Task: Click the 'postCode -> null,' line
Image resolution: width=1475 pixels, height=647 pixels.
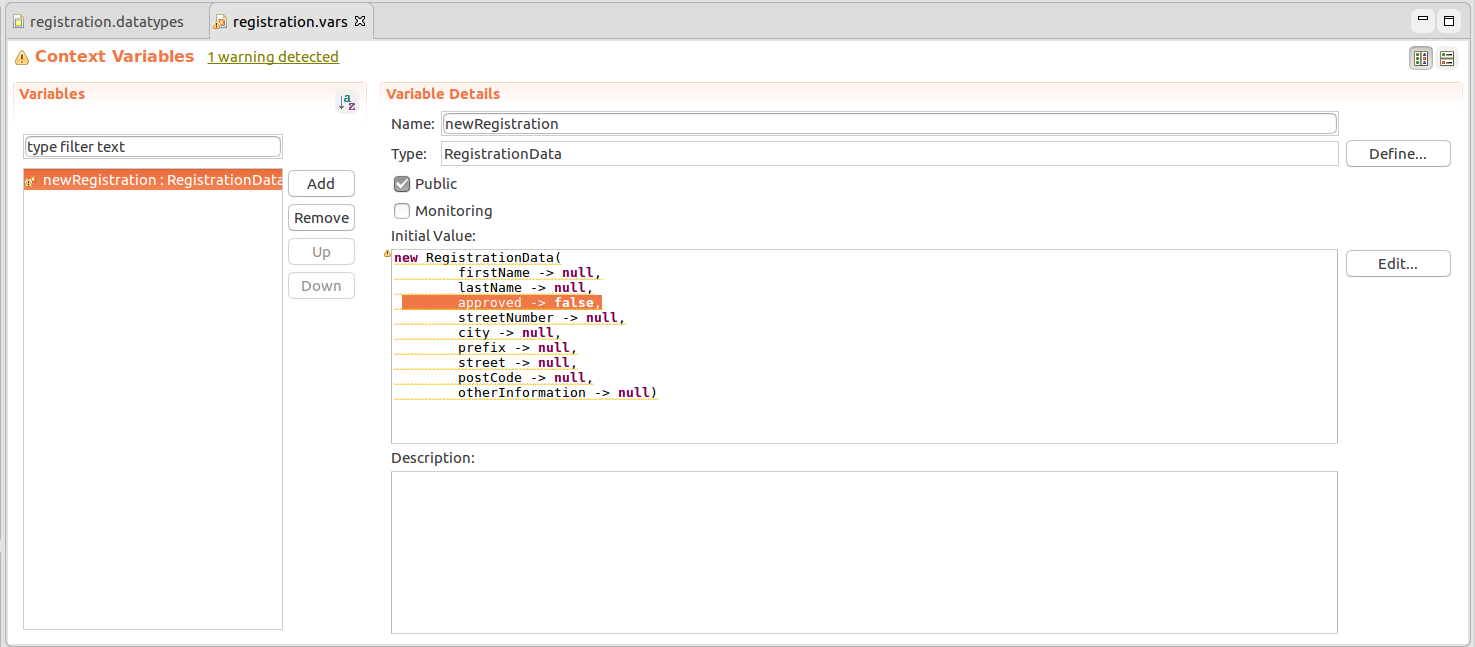Action: (x=526, y=378)
